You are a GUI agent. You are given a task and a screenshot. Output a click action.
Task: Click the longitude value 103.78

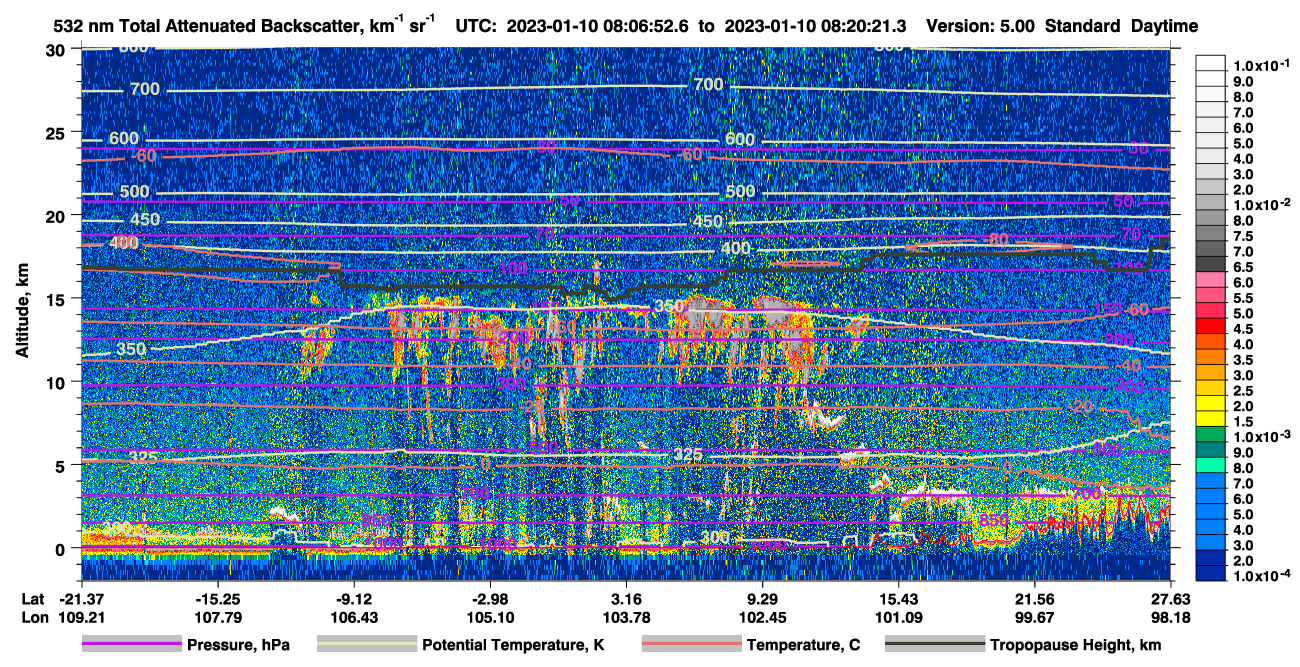pyautogui.click(x=626, y=617)
